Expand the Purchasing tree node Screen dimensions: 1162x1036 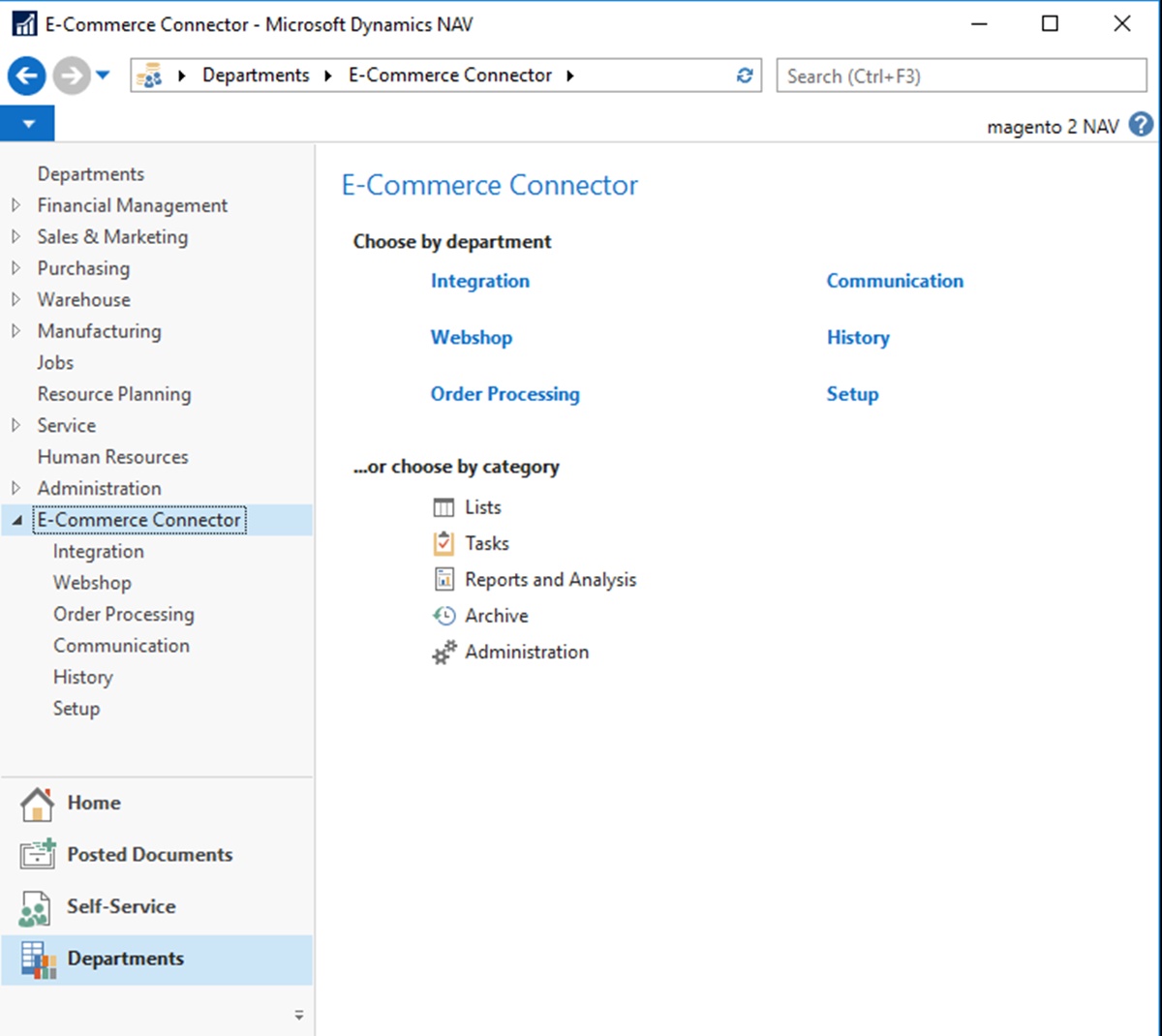[15, 268]
